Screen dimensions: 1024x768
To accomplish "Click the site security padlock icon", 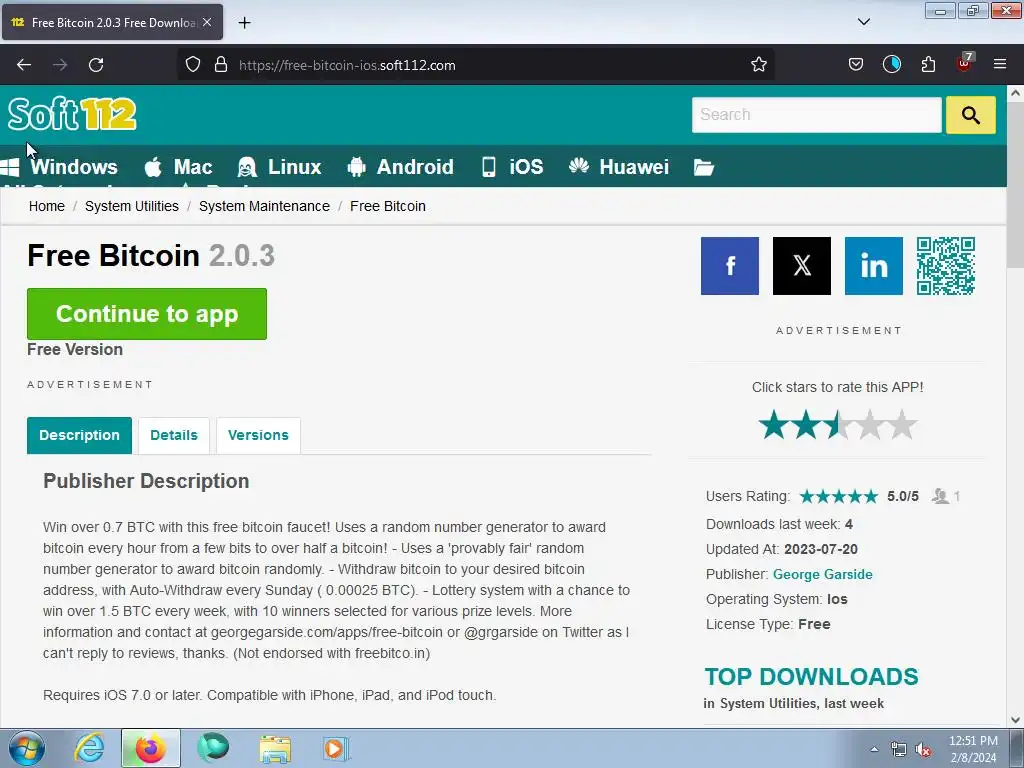I will [x=221, y=65].
